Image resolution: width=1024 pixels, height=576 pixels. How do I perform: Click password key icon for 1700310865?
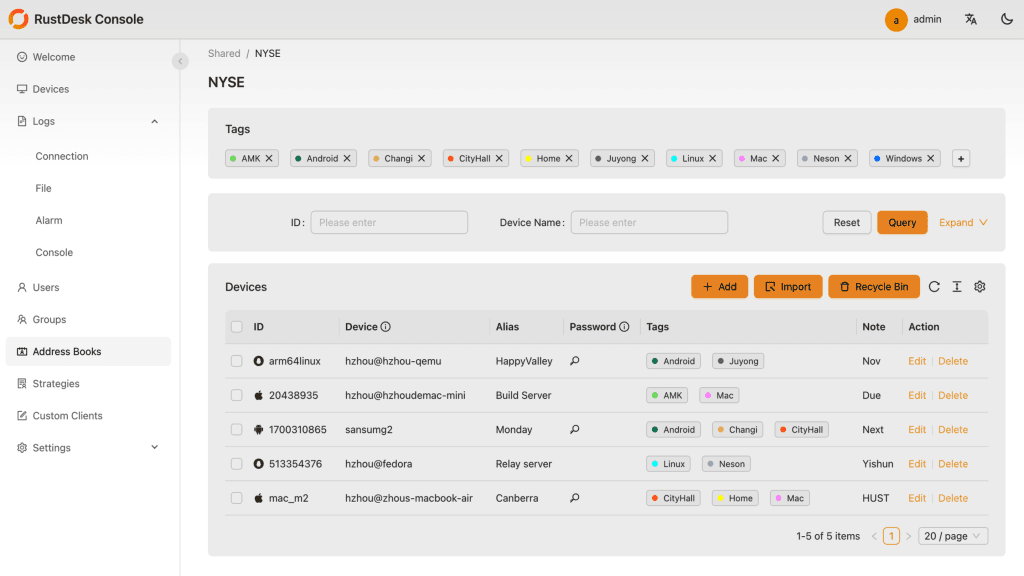point(575,429)
